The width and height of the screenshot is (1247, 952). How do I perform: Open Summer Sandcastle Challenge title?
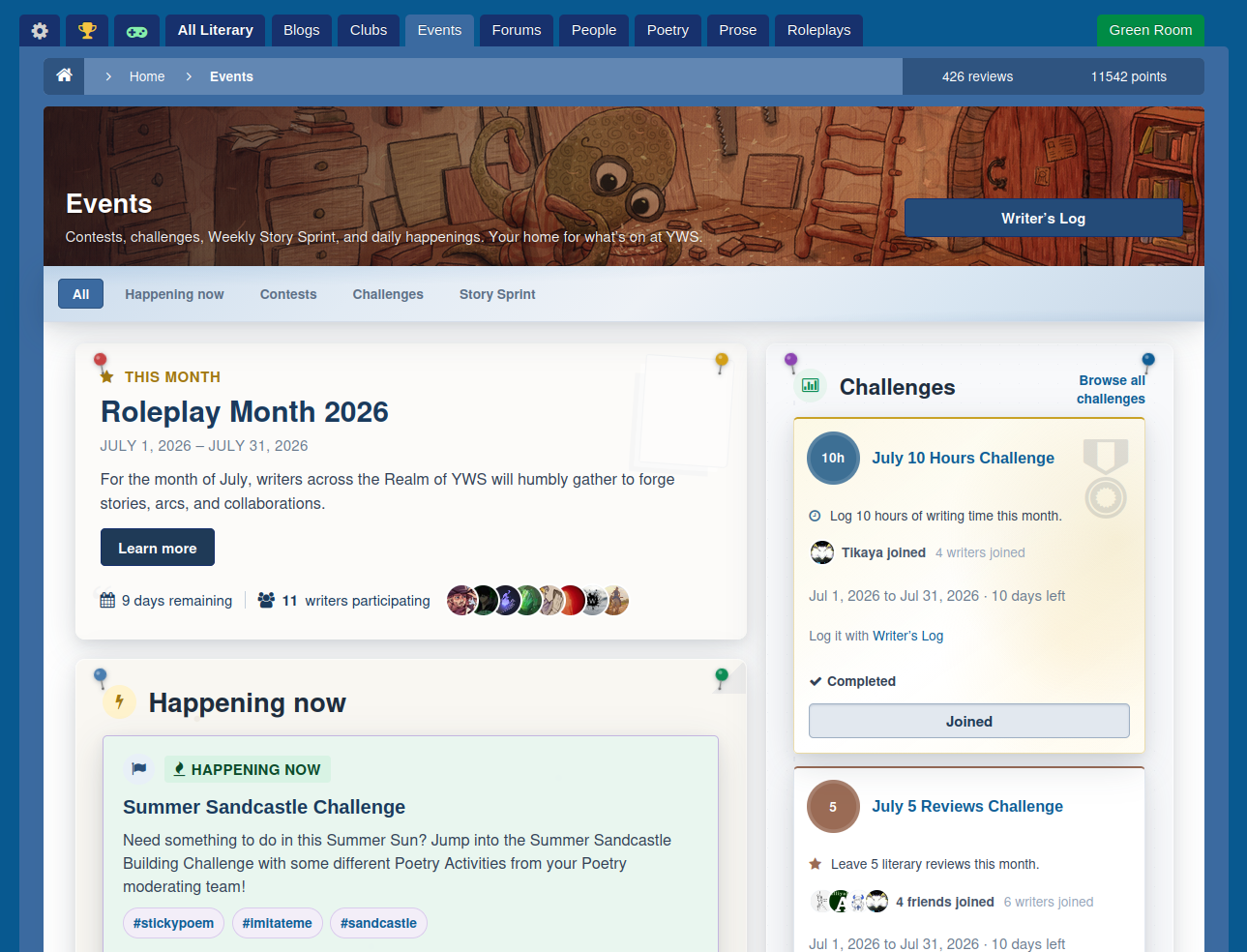(264, 807)
